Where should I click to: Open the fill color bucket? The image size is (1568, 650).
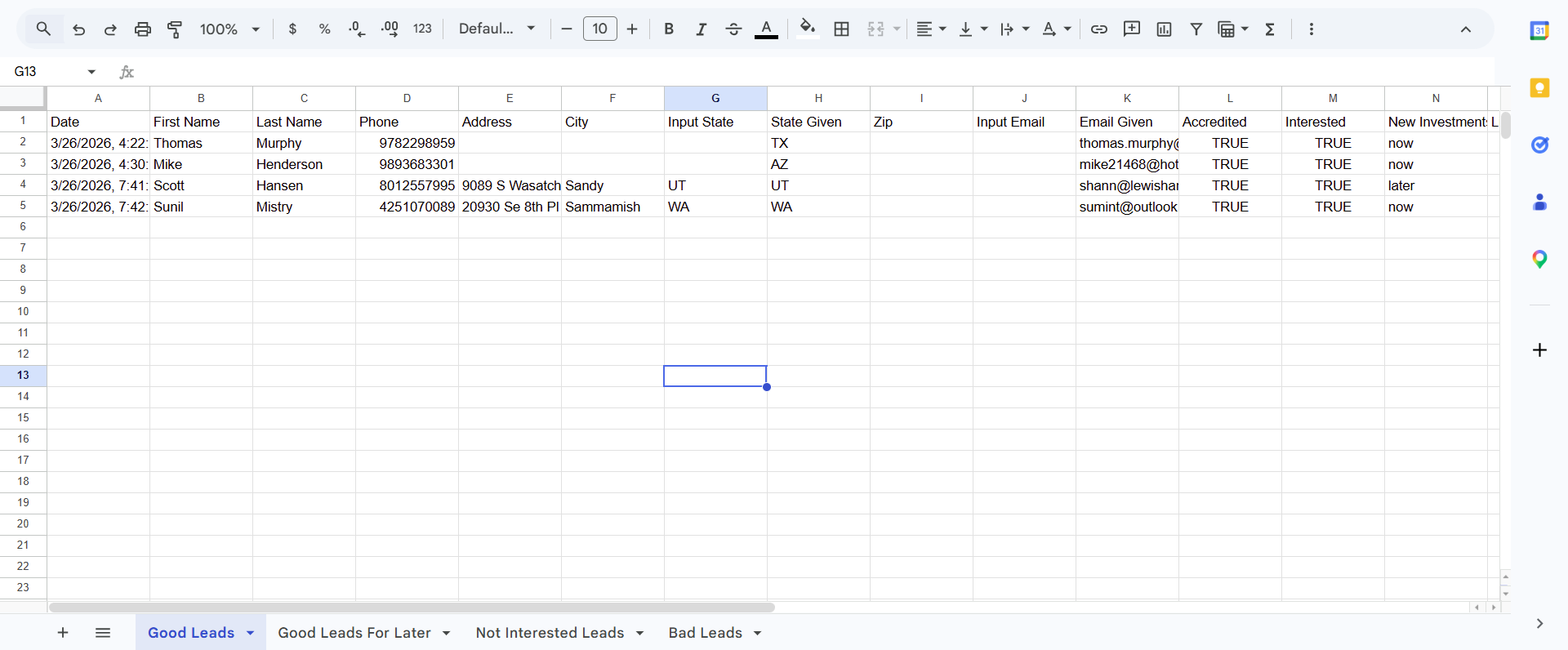(808, 29)
